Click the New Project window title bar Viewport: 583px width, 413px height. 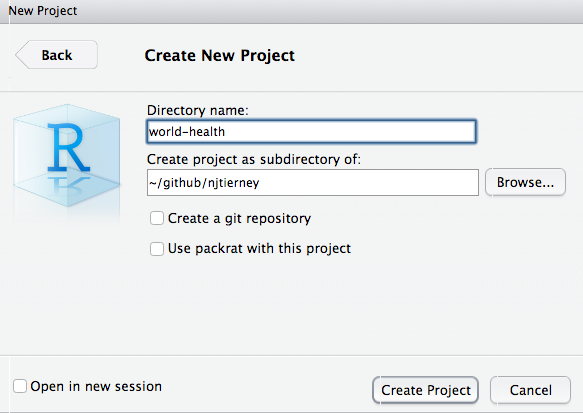click(x=292, y=11)
